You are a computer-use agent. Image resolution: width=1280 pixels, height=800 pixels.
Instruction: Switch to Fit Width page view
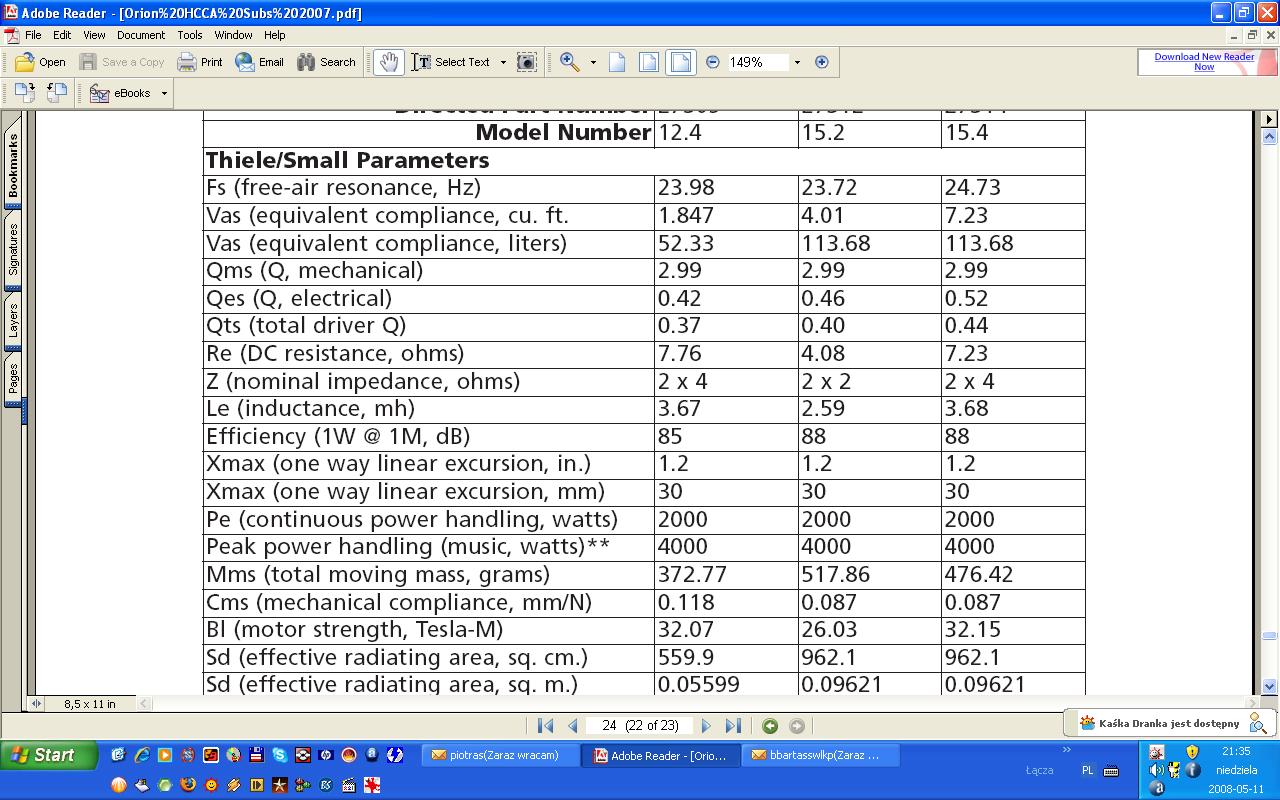point(681,62)
